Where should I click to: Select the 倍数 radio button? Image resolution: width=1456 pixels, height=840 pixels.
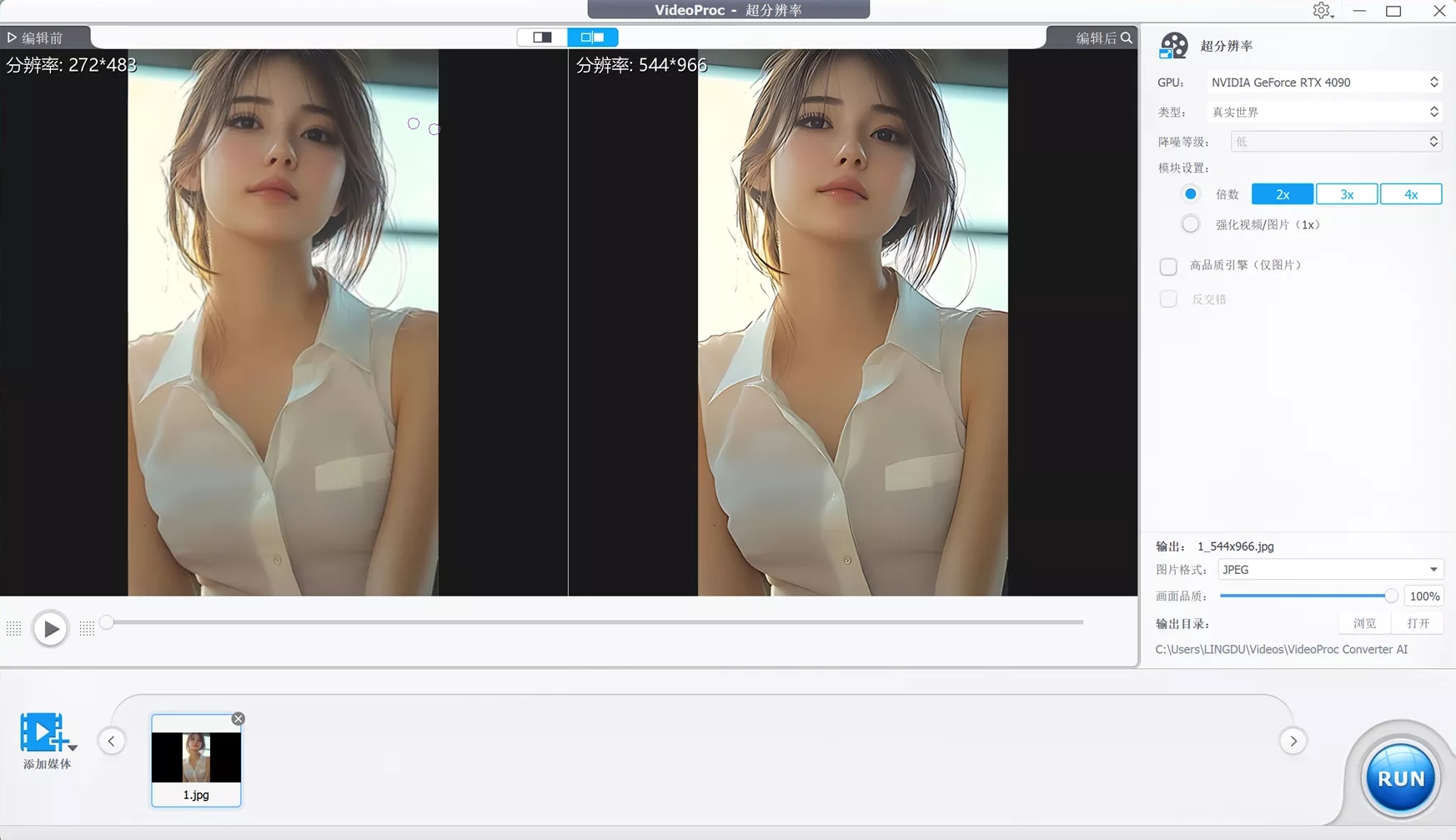[x=1190, y=194]
